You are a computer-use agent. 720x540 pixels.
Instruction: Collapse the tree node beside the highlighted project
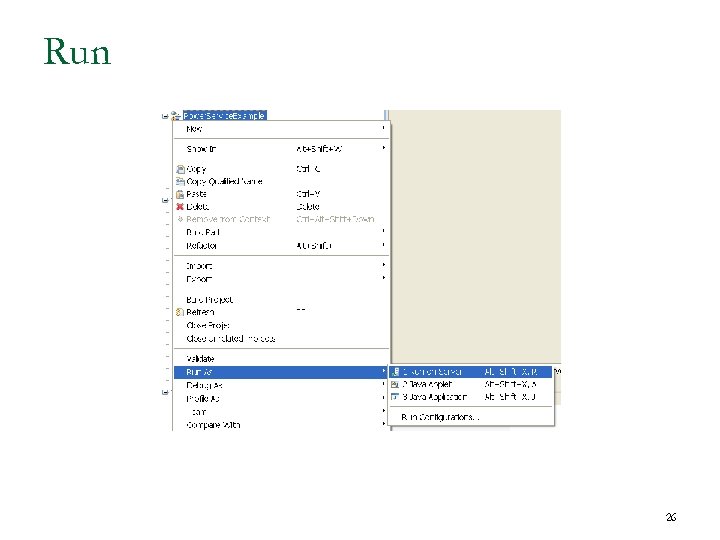[x=165, y=116]
